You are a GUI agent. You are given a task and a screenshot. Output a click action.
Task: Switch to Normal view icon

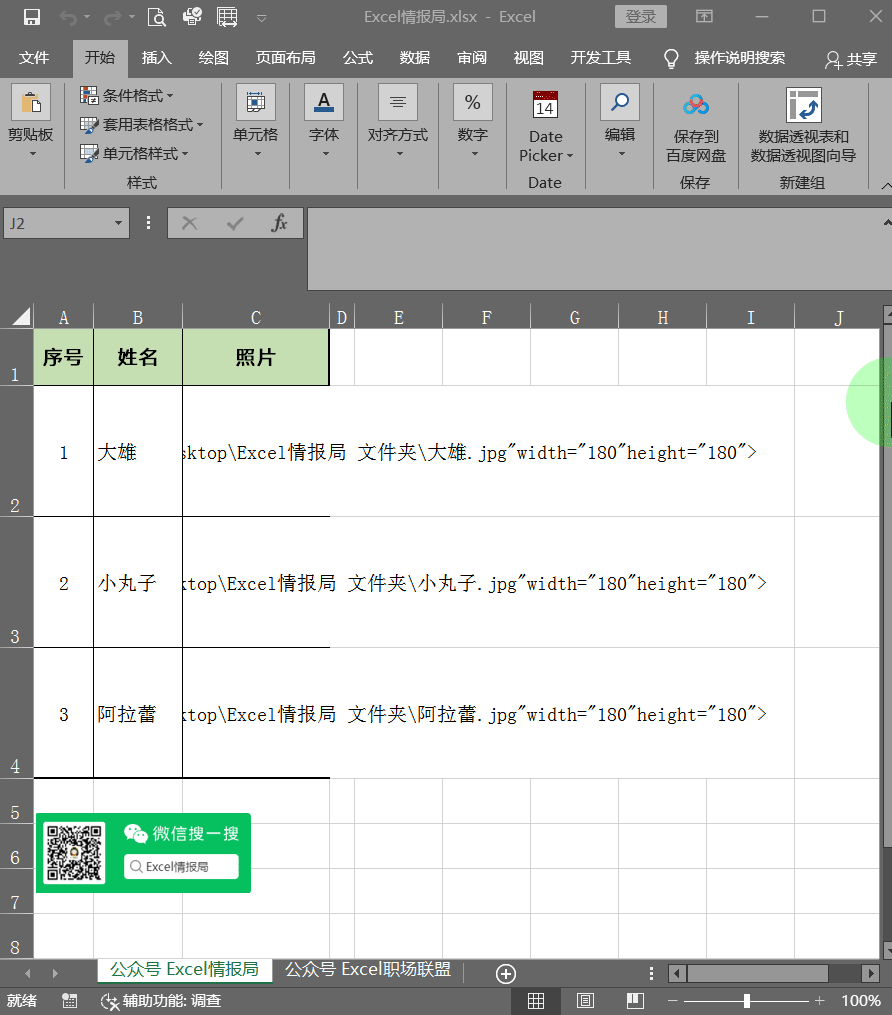coord(536,1001)
